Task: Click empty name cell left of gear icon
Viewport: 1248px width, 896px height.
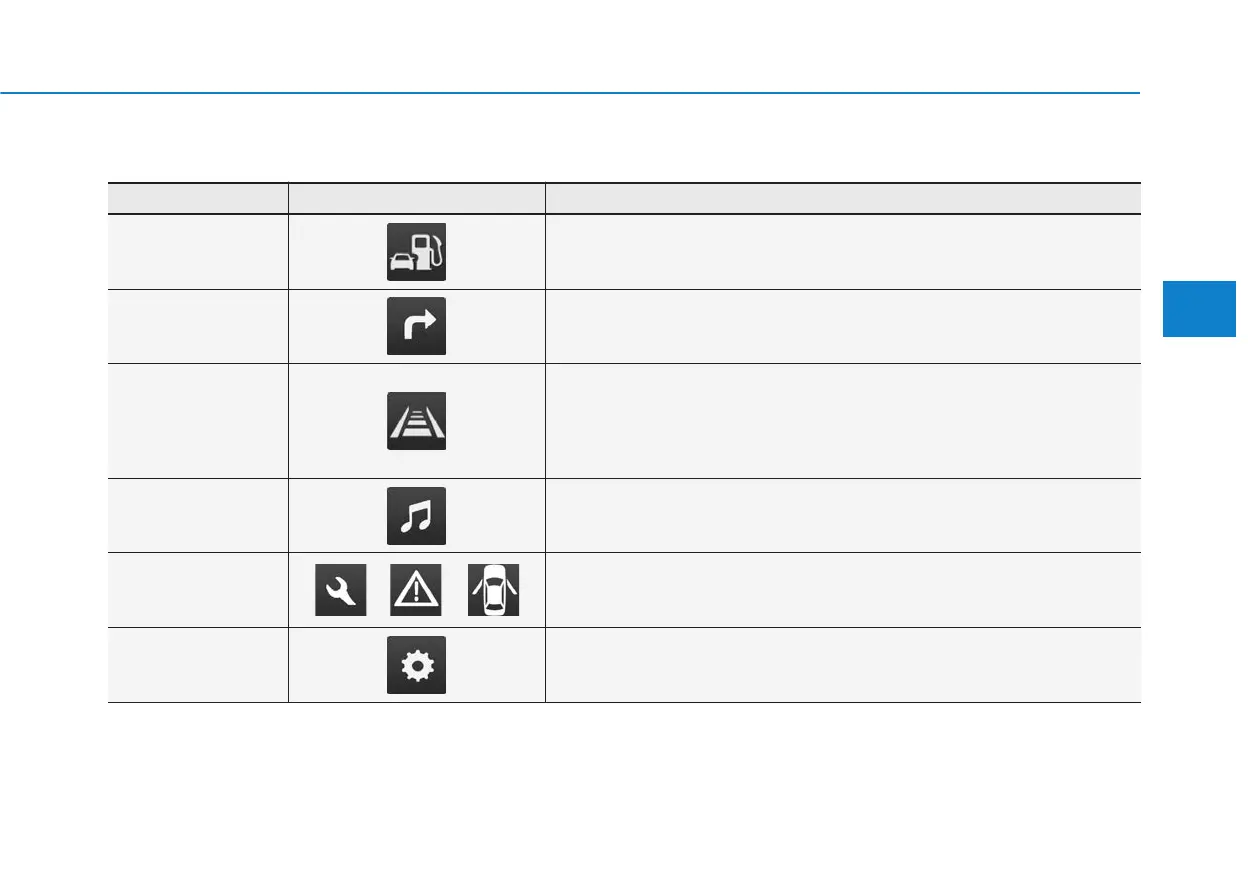Action: [x=198, y=665]
